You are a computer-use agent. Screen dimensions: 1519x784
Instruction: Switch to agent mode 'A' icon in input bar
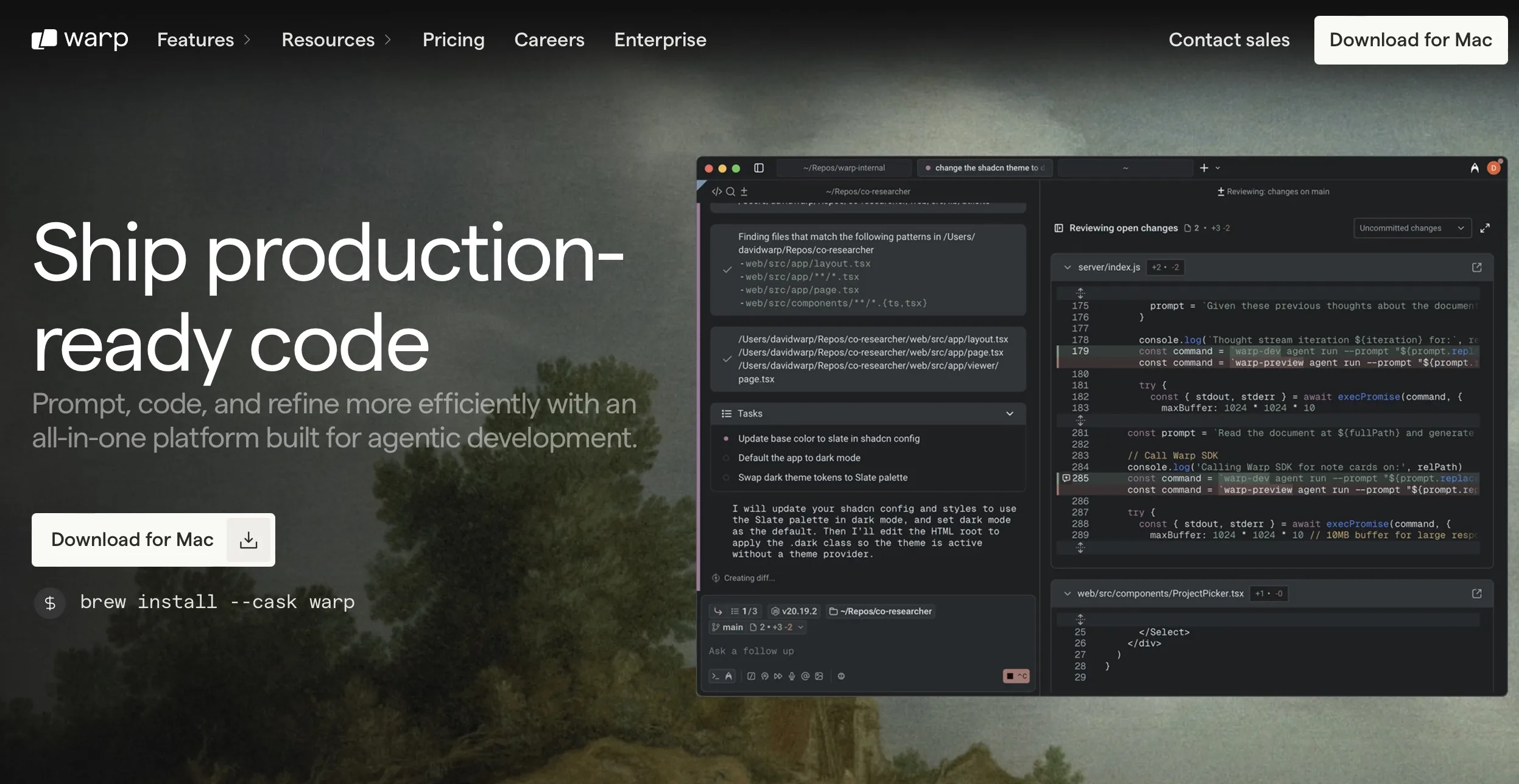[x=728, y=676]
